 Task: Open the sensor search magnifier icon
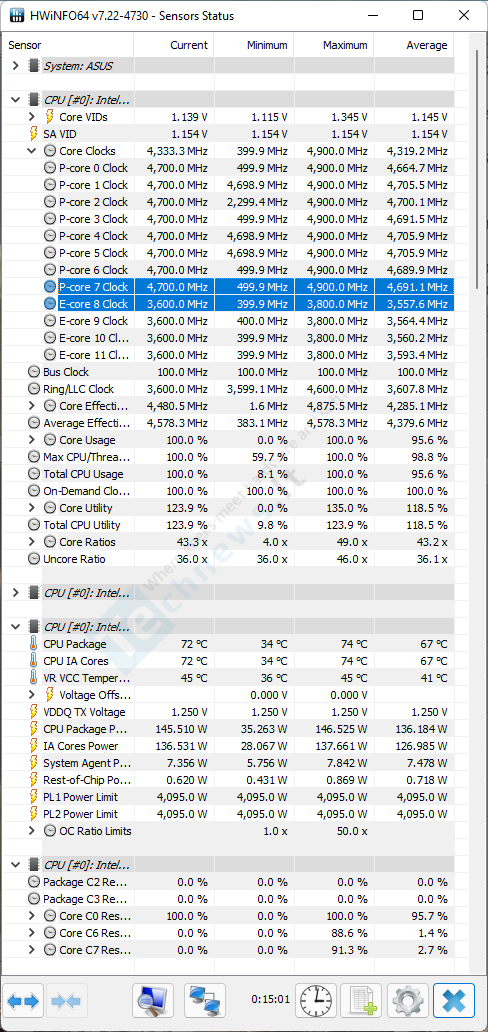coord(153,1001)
